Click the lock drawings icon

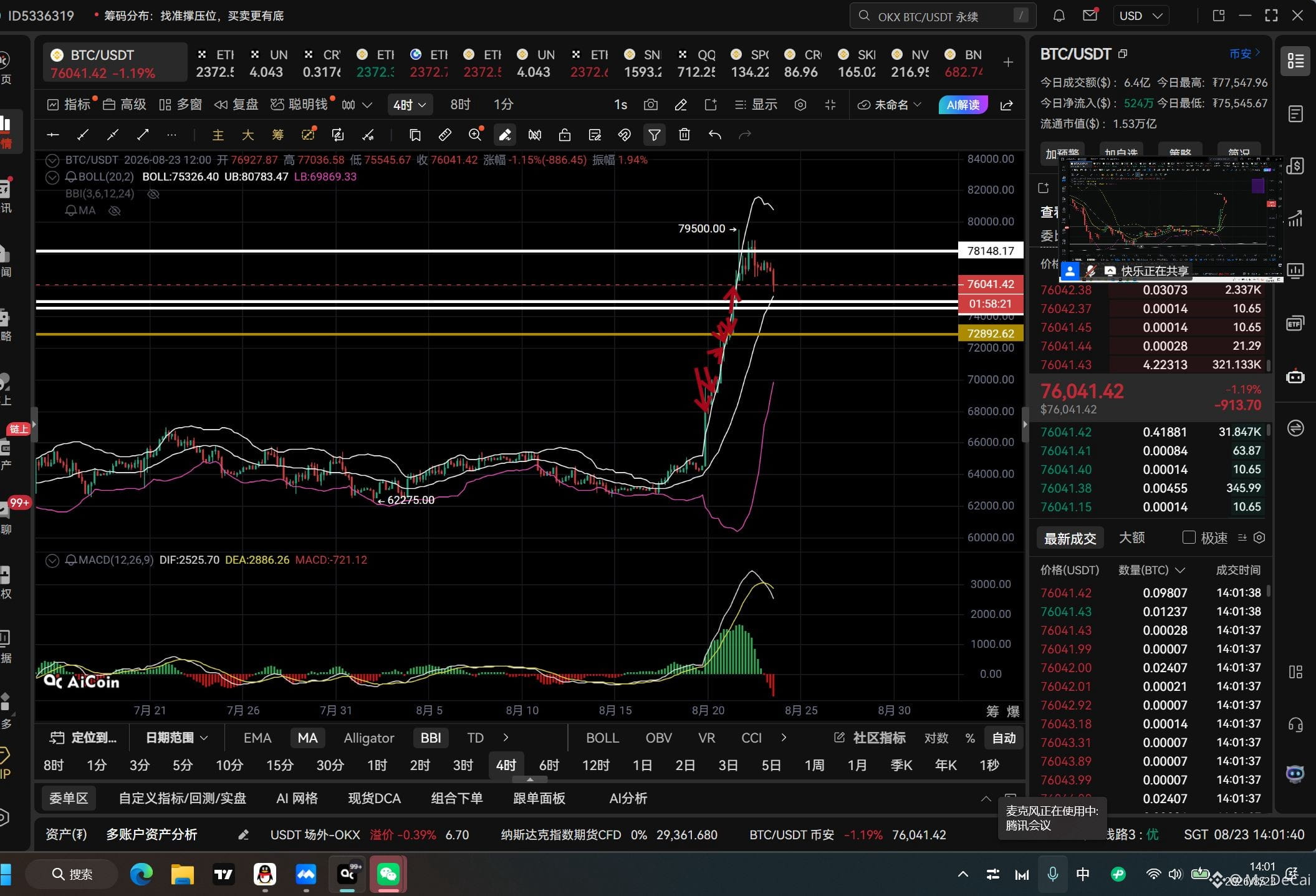tap(565, 135)
